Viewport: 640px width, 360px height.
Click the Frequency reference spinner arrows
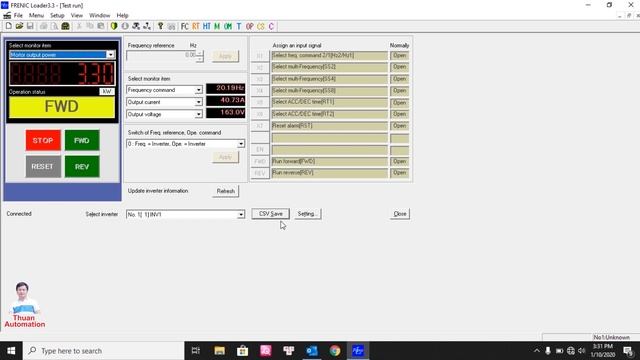[x=200, y=56]
